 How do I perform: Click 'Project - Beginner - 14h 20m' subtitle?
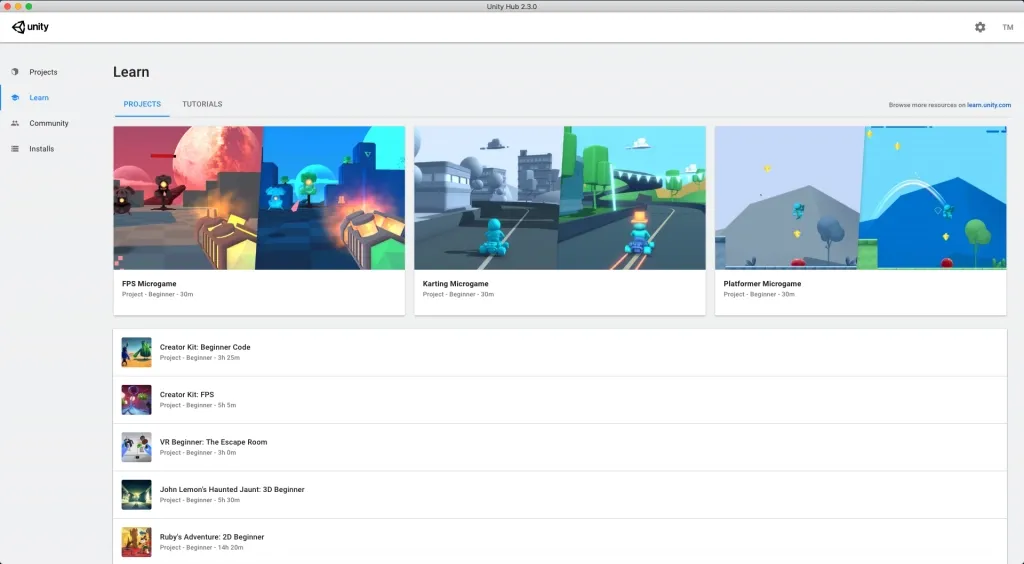pos(201,548)
